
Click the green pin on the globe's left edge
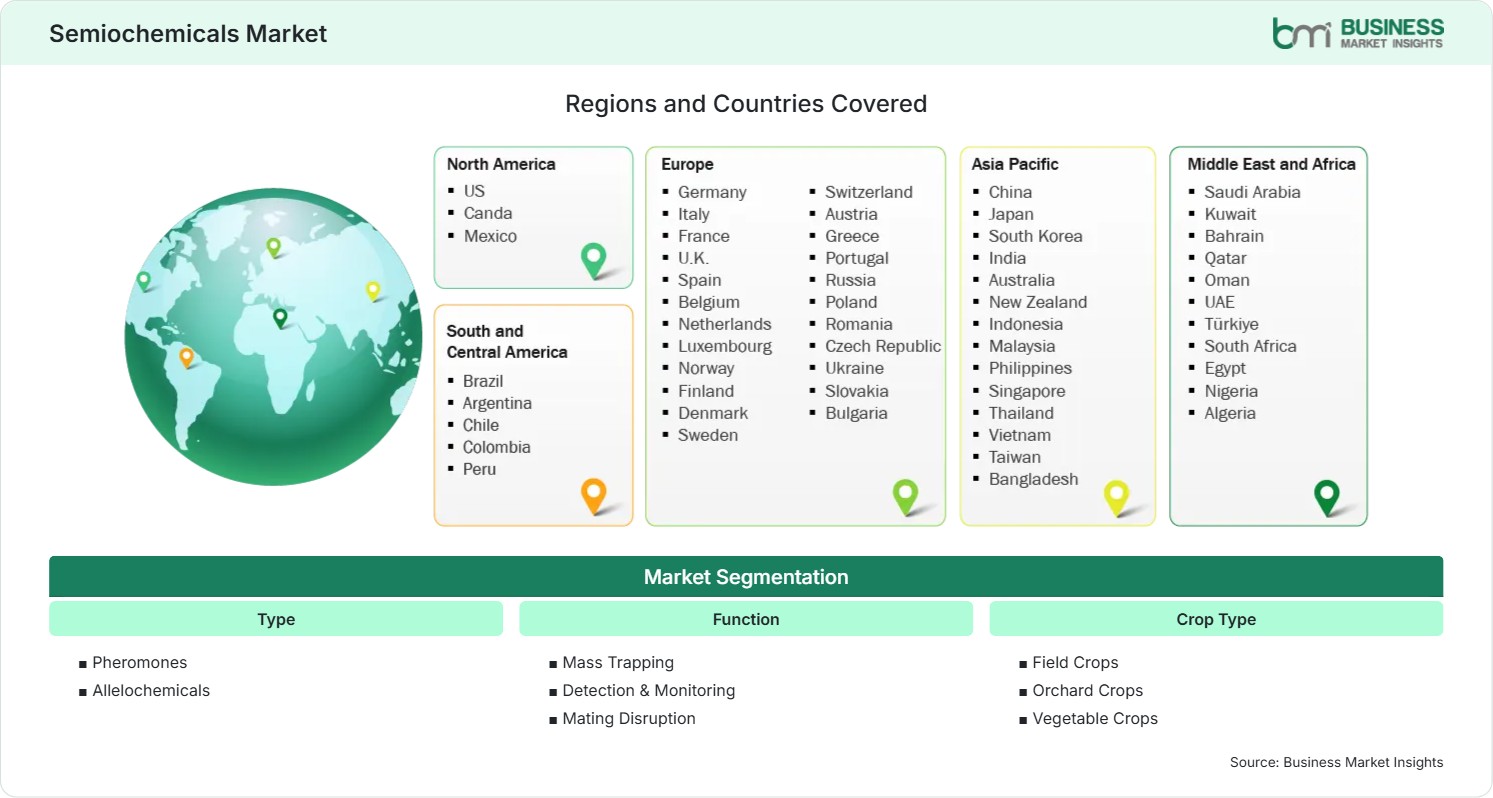pos(144,281)
